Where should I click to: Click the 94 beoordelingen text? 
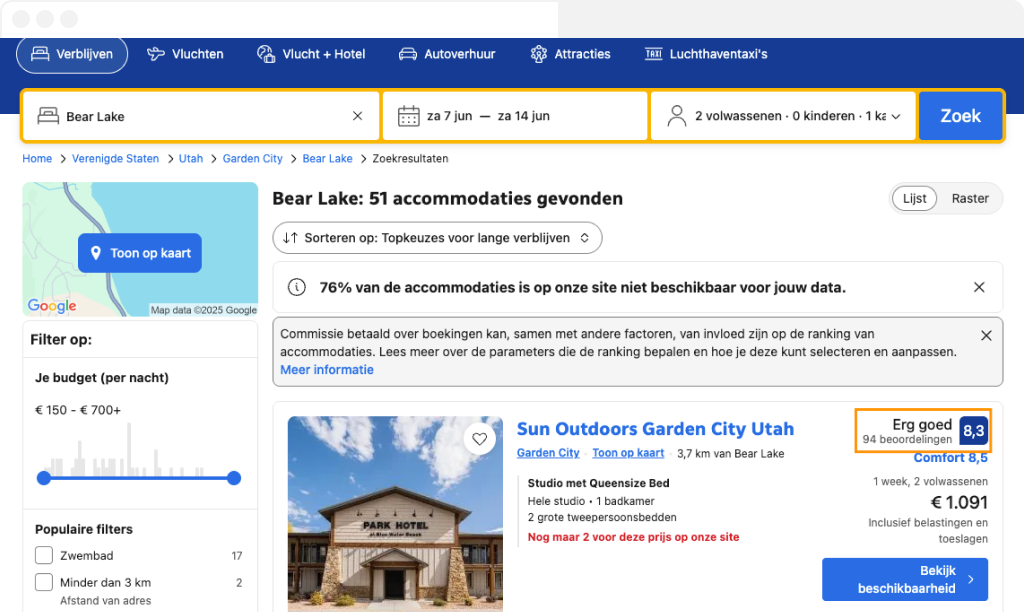click(x=907, y=440)
